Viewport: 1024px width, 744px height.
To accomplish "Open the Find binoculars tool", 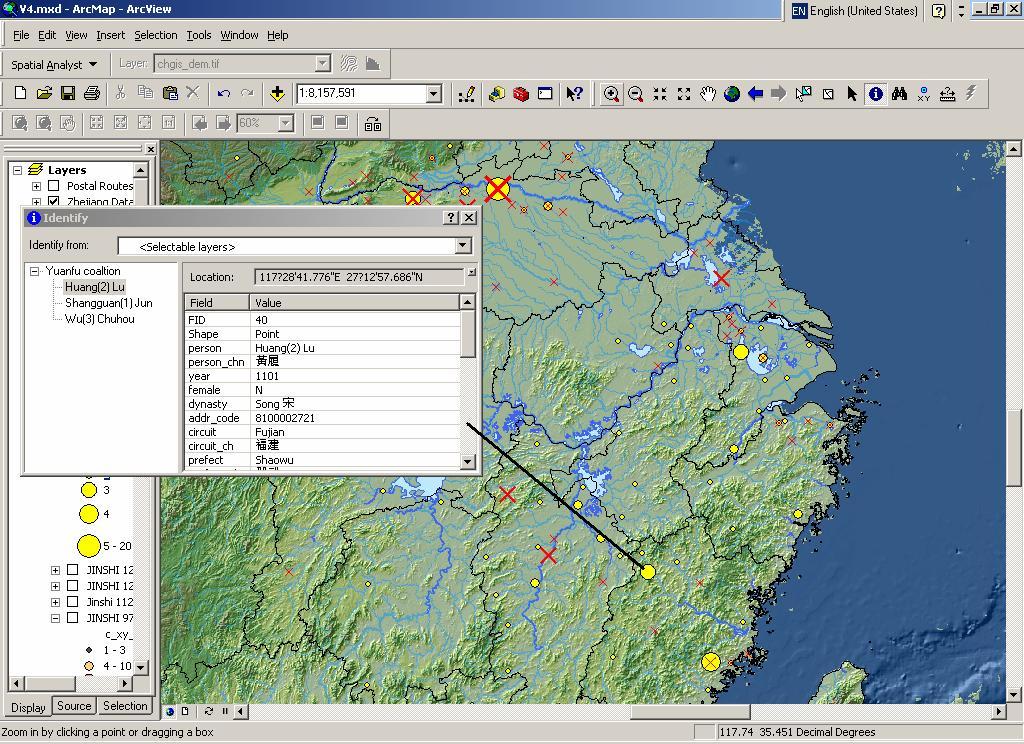I will (x=899, y=93).
